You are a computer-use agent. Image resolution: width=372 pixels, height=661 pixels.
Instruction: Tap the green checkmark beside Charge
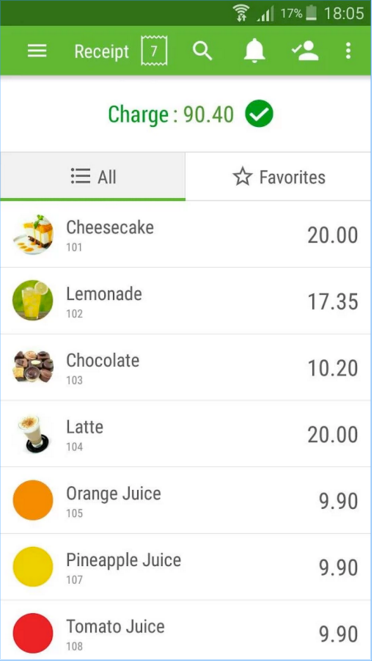coord(259,114)
